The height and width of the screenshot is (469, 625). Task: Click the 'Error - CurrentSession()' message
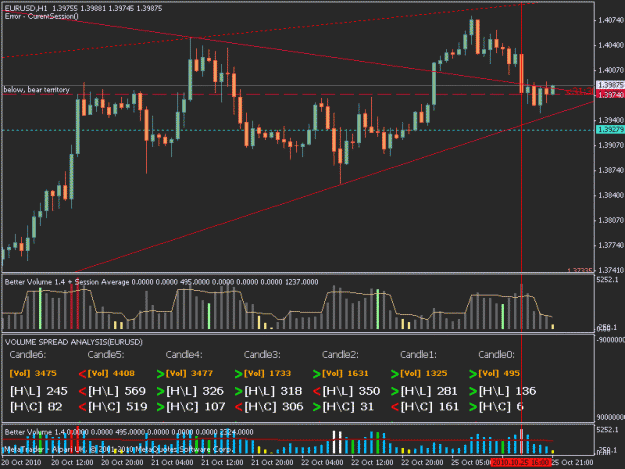coord(41,16)
